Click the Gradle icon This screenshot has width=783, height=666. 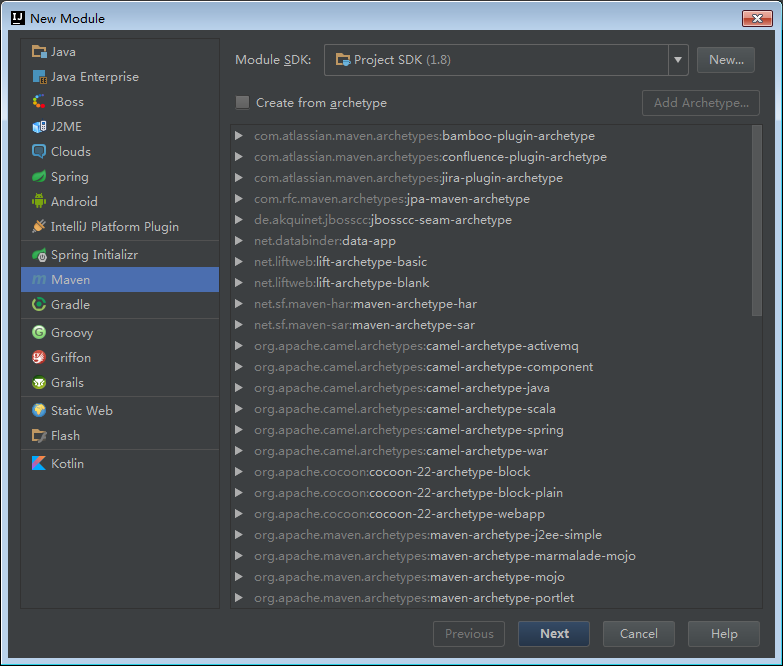click(39, 305)
